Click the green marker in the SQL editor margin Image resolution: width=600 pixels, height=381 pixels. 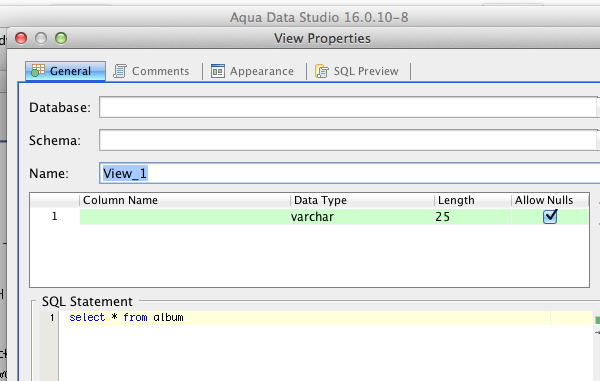coord(598,321)
